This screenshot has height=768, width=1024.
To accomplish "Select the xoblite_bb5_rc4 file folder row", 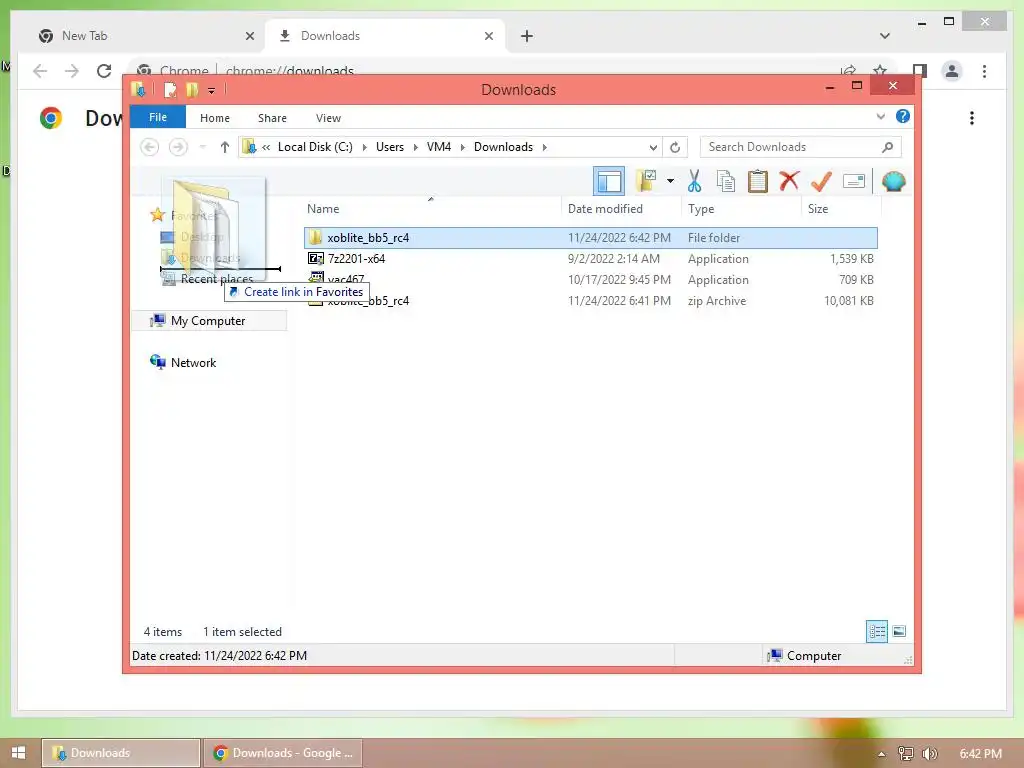I will [591, 238].
